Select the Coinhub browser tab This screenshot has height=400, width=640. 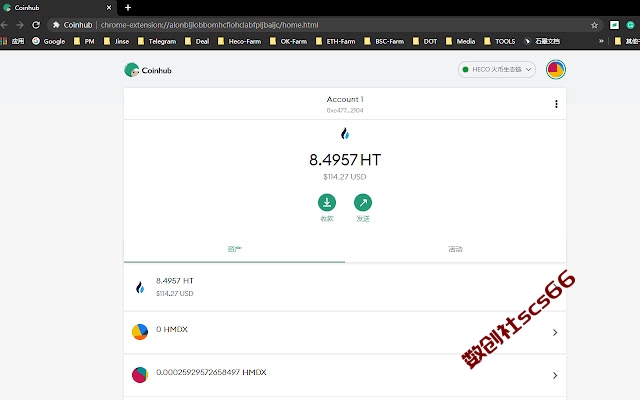(57, 8)
